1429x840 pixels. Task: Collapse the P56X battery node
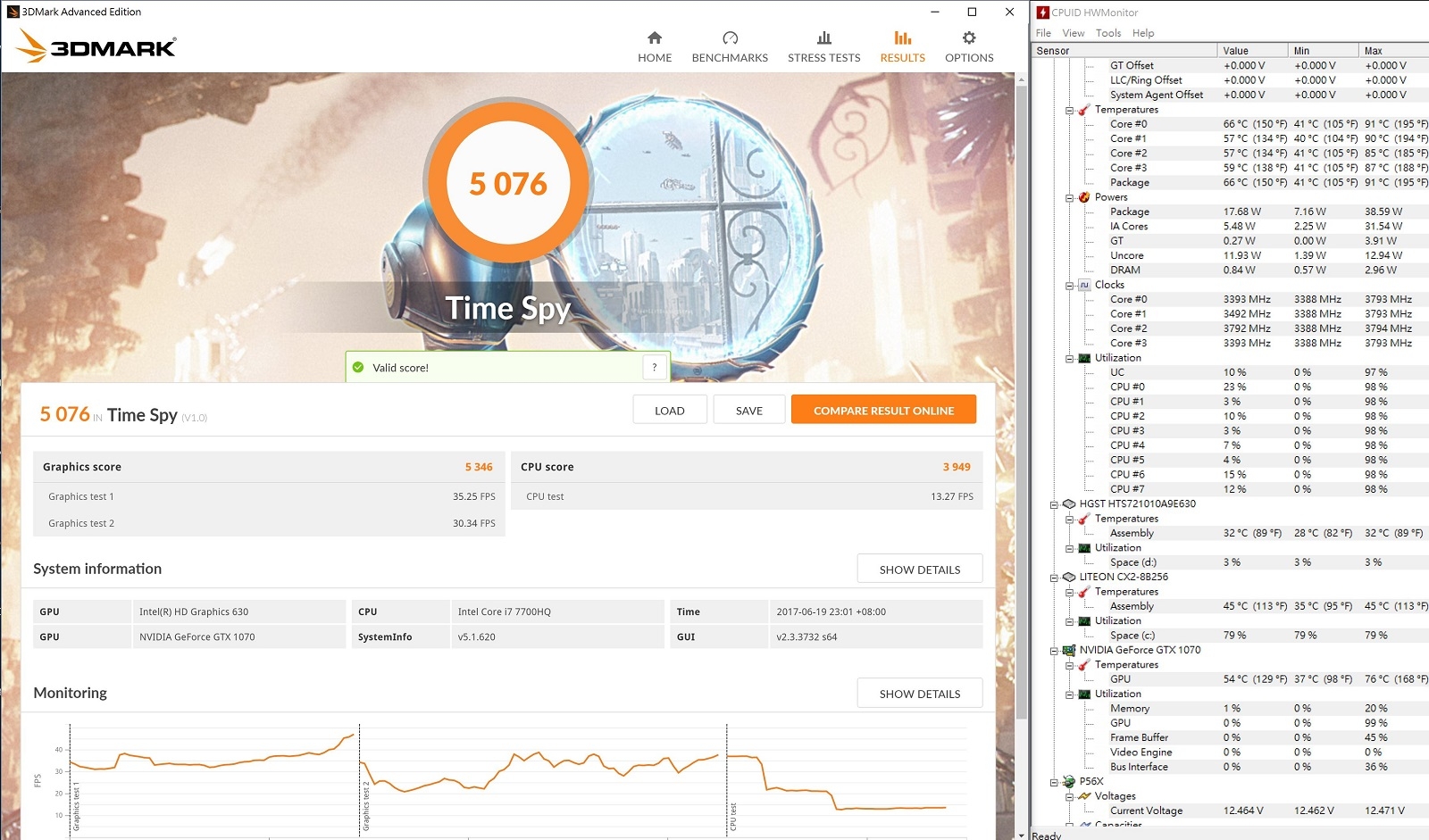click(x=1054, y=782)
